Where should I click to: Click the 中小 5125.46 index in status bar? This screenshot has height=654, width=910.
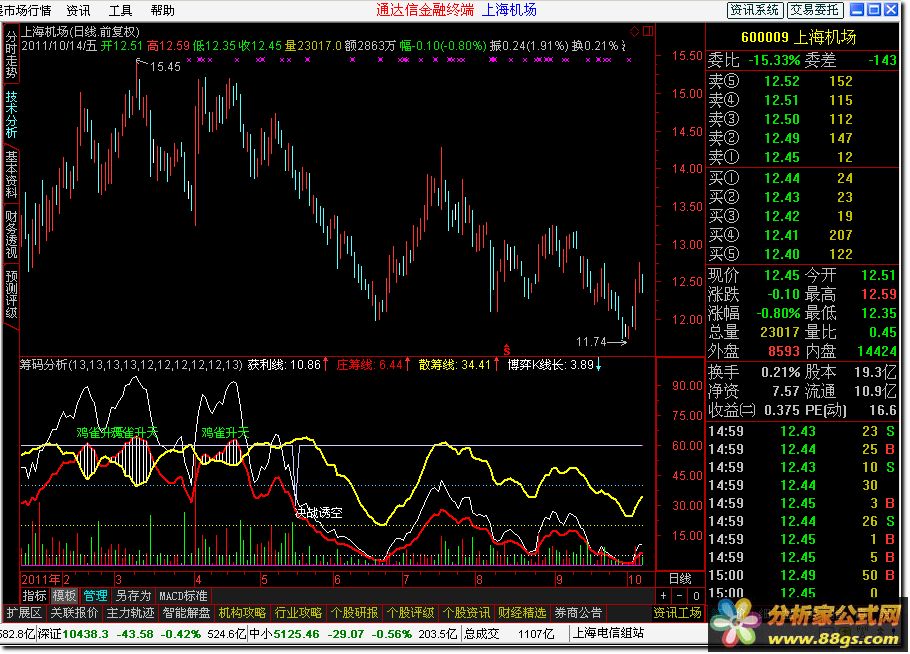click(284, 634)
